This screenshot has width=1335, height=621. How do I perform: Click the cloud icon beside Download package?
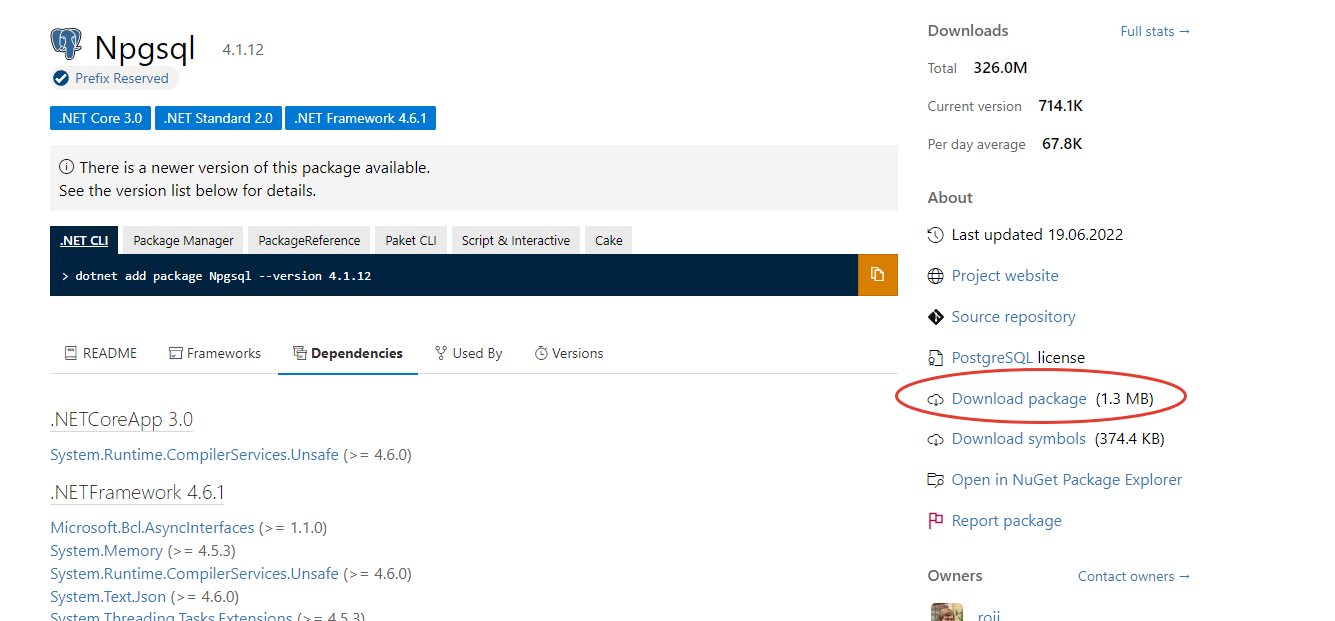coord(935,399)
